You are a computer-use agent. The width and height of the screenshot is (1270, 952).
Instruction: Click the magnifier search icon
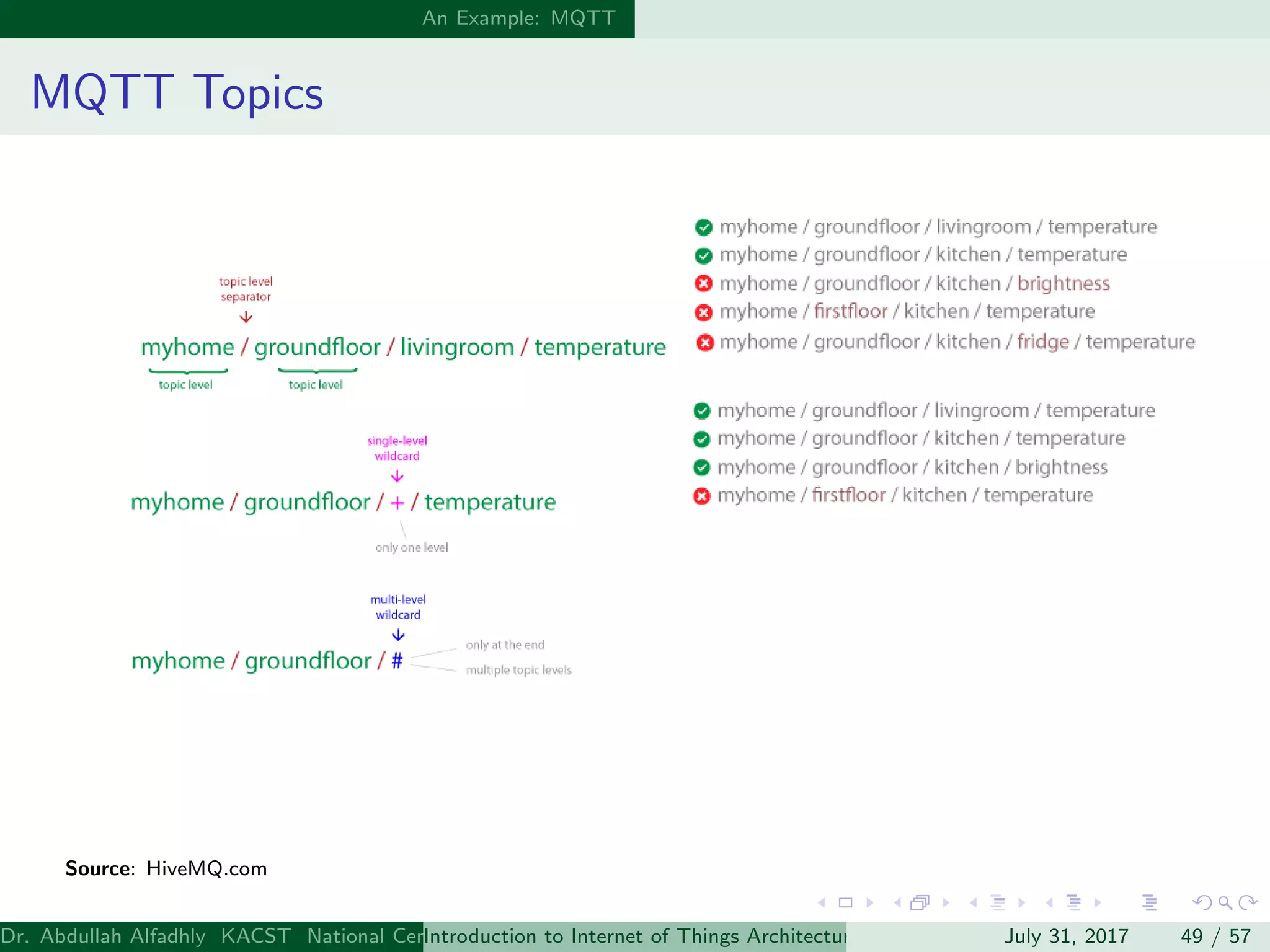click(1225, 903)
